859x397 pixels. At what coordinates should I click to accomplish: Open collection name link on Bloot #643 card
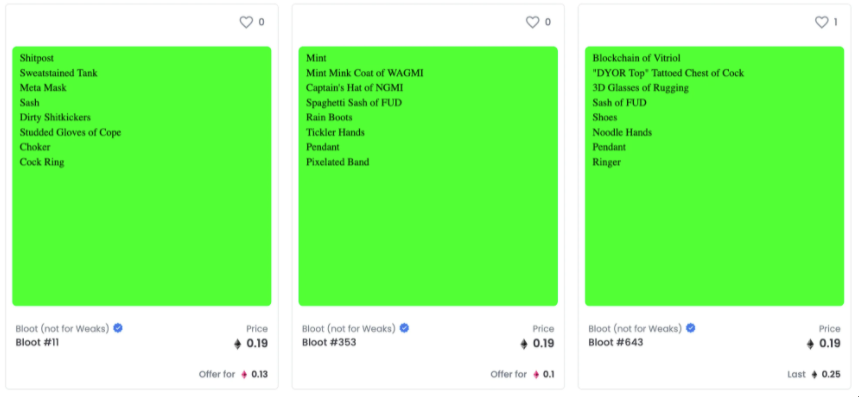click(635, 329)
